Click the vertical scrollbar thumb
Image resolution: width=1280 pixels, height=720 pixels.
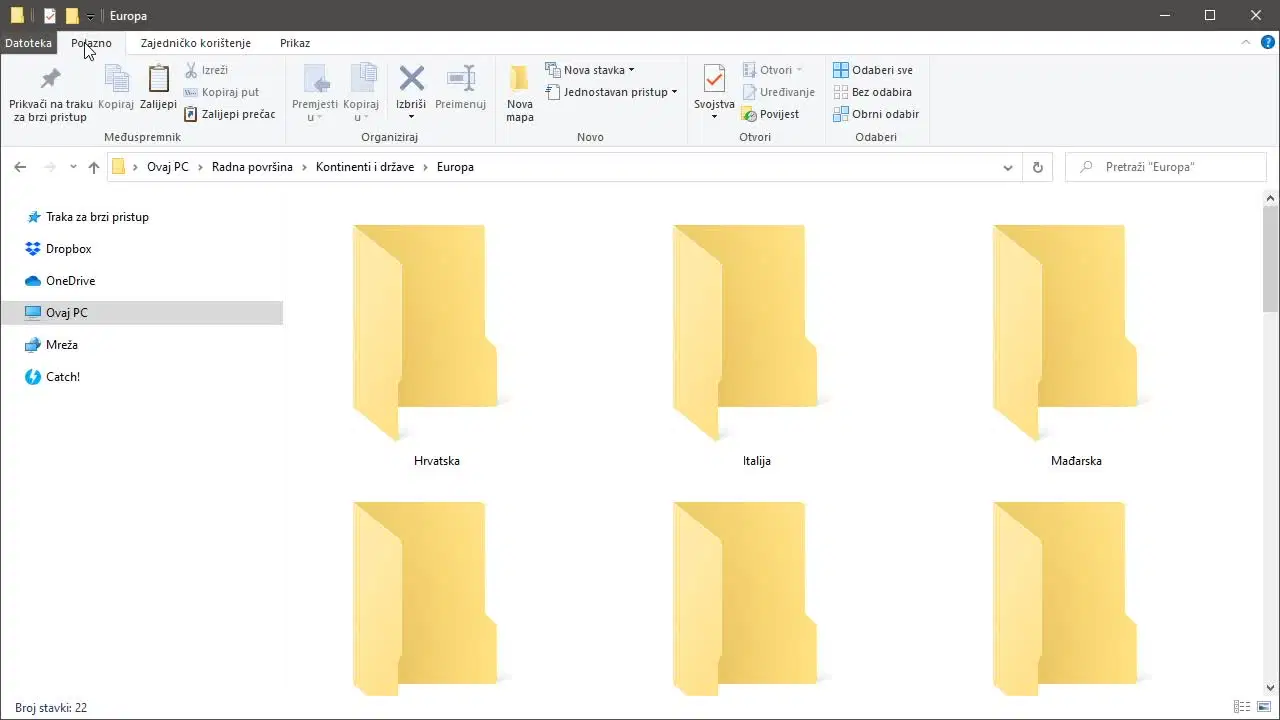pyautogui.click(x=1271, y=258)
